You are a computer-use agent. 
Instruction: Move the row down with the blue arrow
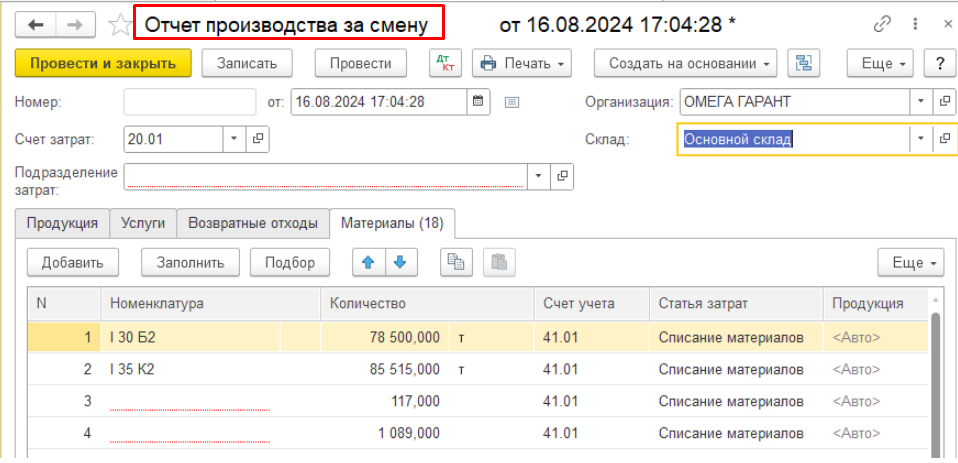(400, 263)
